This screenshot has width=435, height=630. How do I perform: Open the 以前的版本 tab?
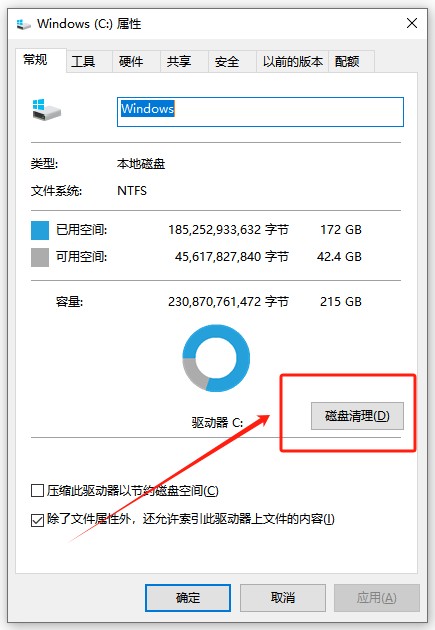point(292,61)
